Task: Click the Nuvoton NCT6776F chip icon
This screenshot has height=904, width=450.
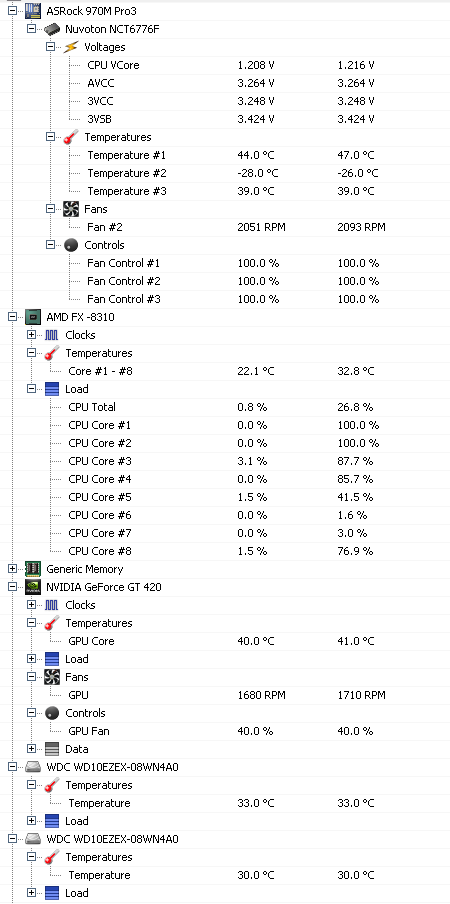Action: click(52, 29)
